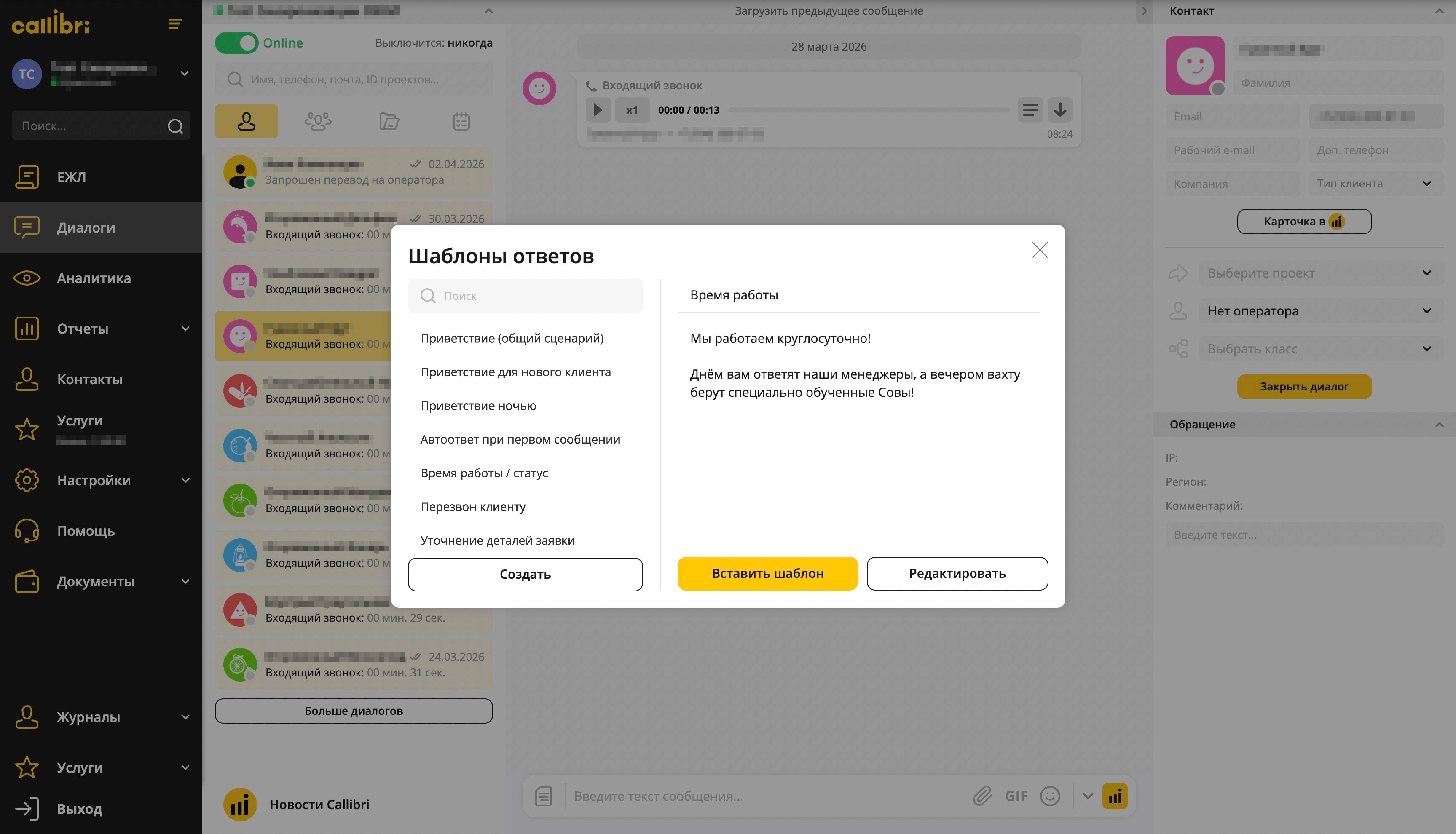The width and height of the screenshot is (1456, 834).
Task: Select template Приветствие ночью
Action: coord(478,406)
